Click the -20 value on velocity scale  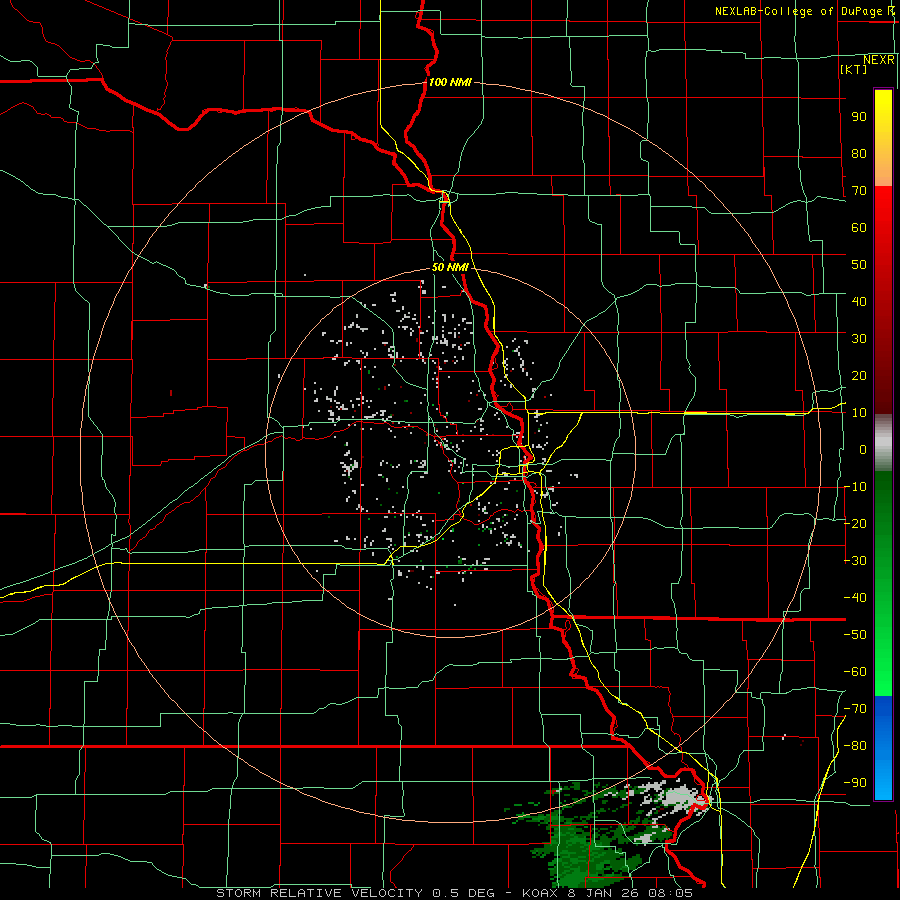(x=855, y=524)
